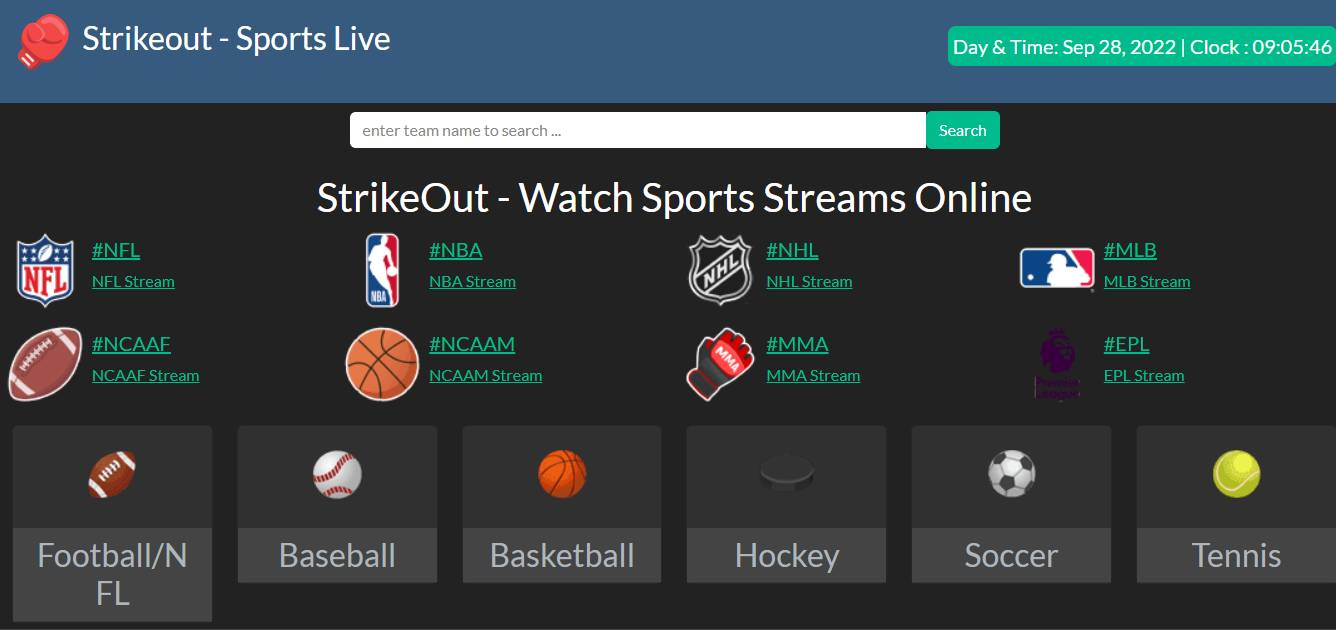Click the NCAAF football icon
1336x630 pixels.
[x=45, y=364]
